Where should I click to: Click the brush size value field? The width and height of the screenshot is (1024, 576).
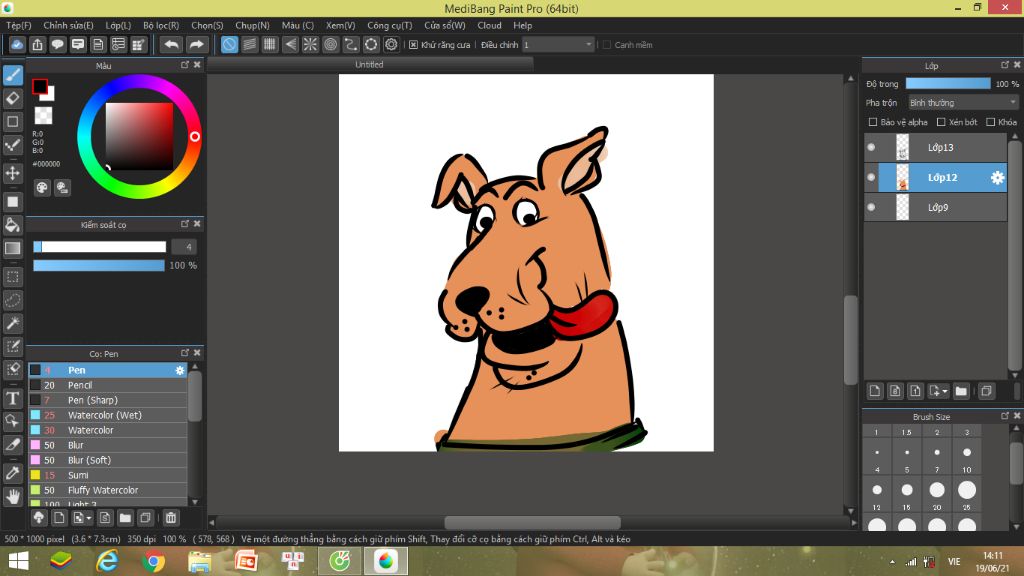click(184, 247)
